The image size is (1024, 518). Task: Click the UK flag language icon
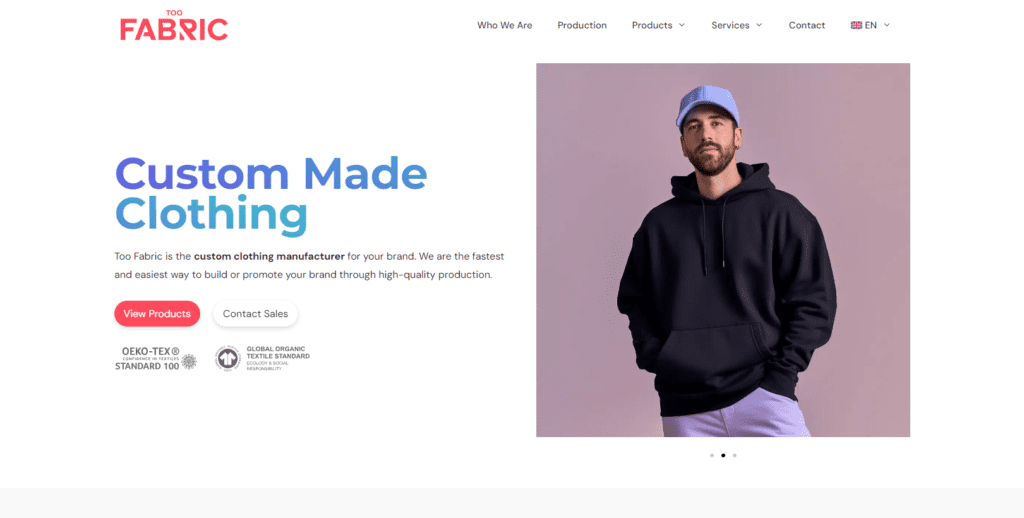tap(856, 25)
